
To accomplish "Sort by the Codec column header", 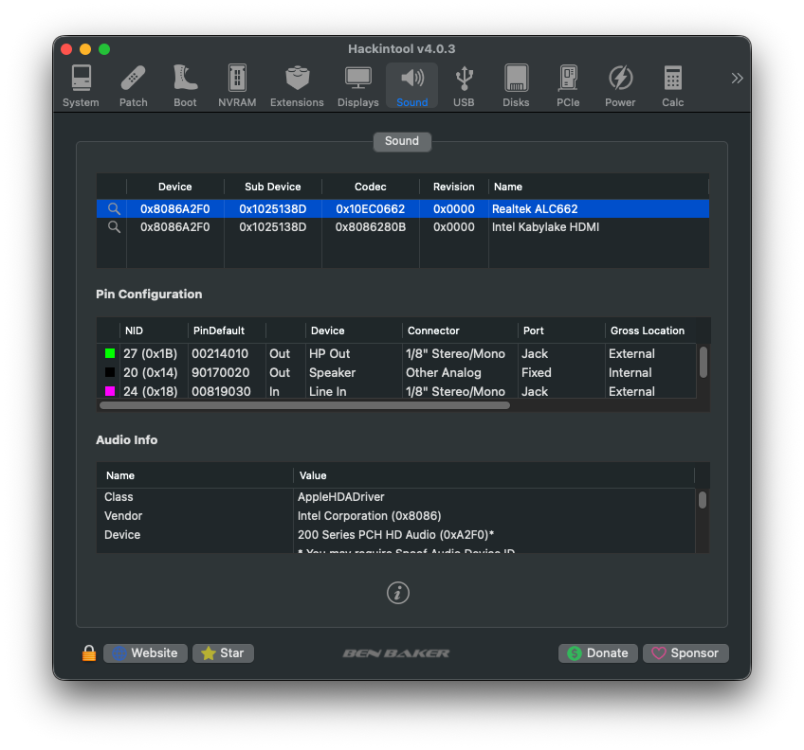I will (x=370, y=187).
